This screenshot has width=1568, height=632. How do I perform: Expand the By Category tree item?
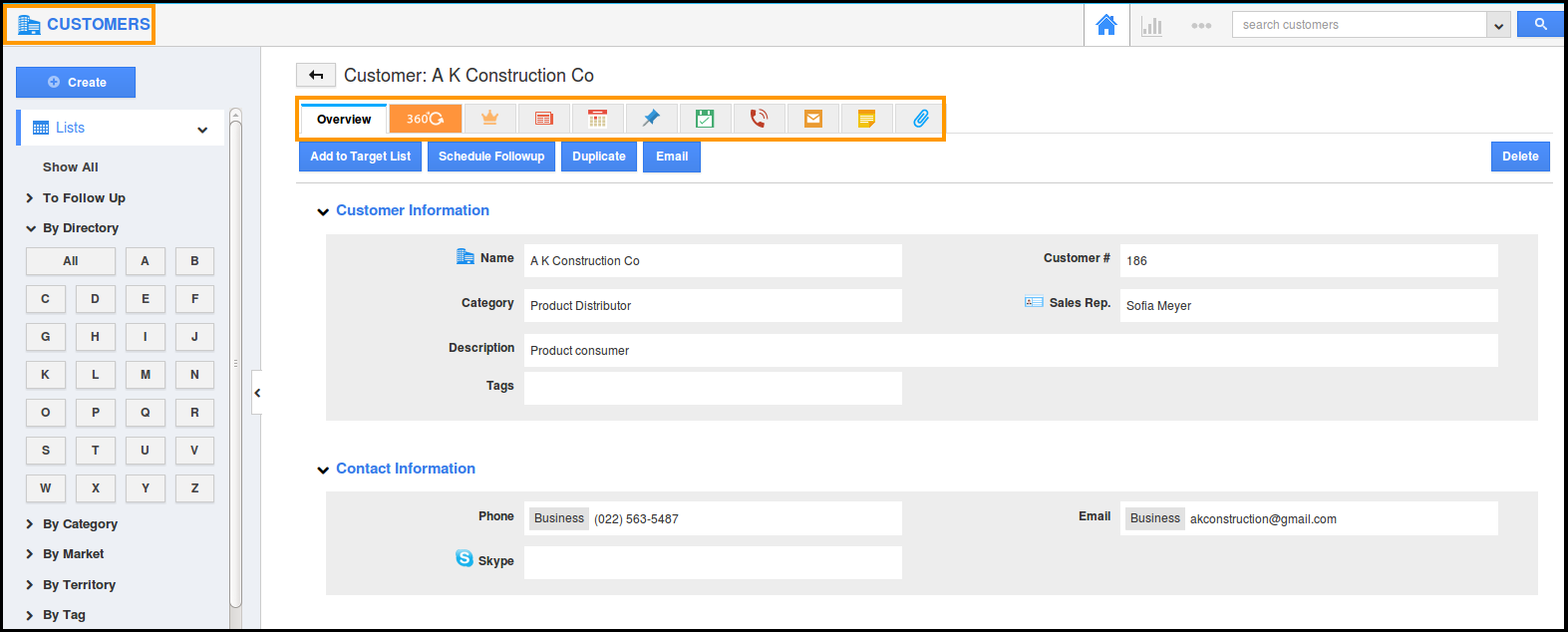[x=30, y=524]
